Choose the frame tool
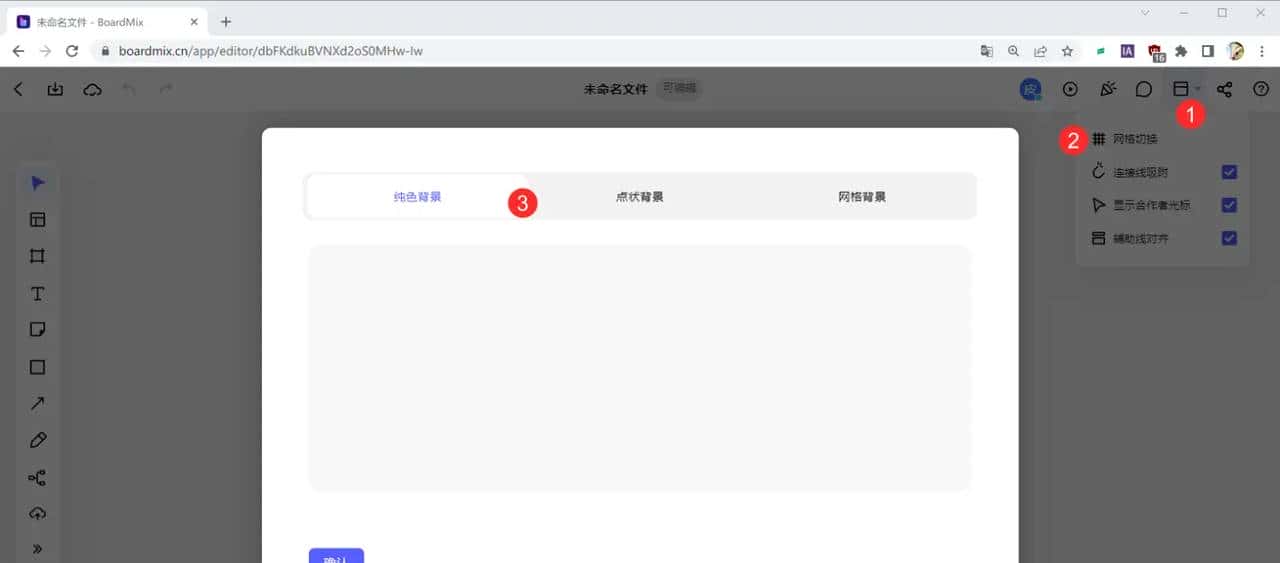This screenshot has height=563, width=1280. pos(38,256)
